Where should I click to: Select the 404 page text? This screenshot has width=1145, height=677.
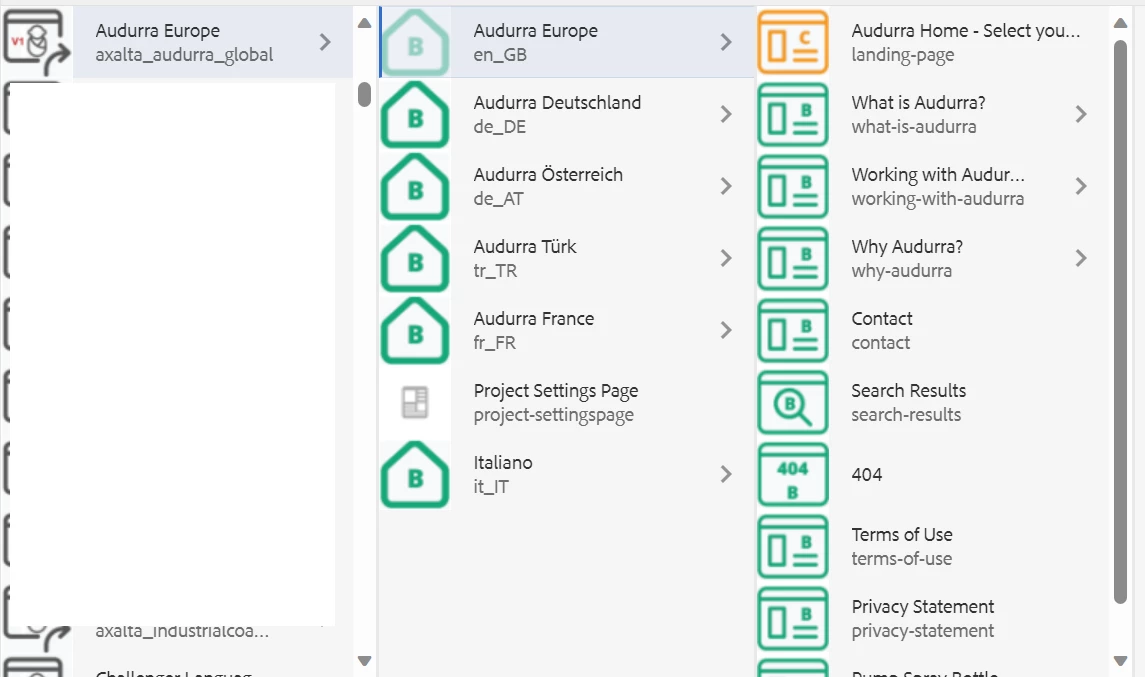click(x=867, y=475)
